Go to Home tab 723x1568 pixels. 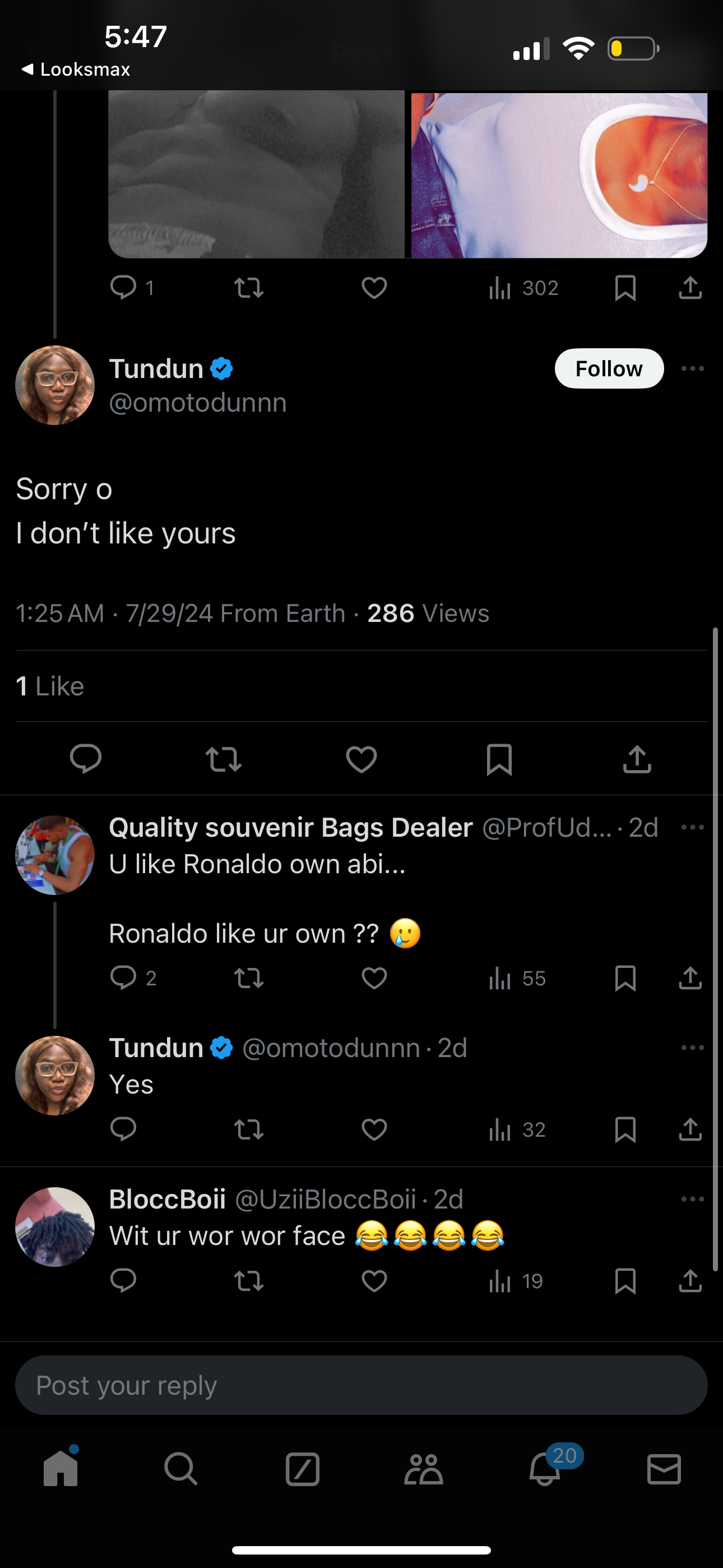pyautogui.click(x=61, y=1469)
